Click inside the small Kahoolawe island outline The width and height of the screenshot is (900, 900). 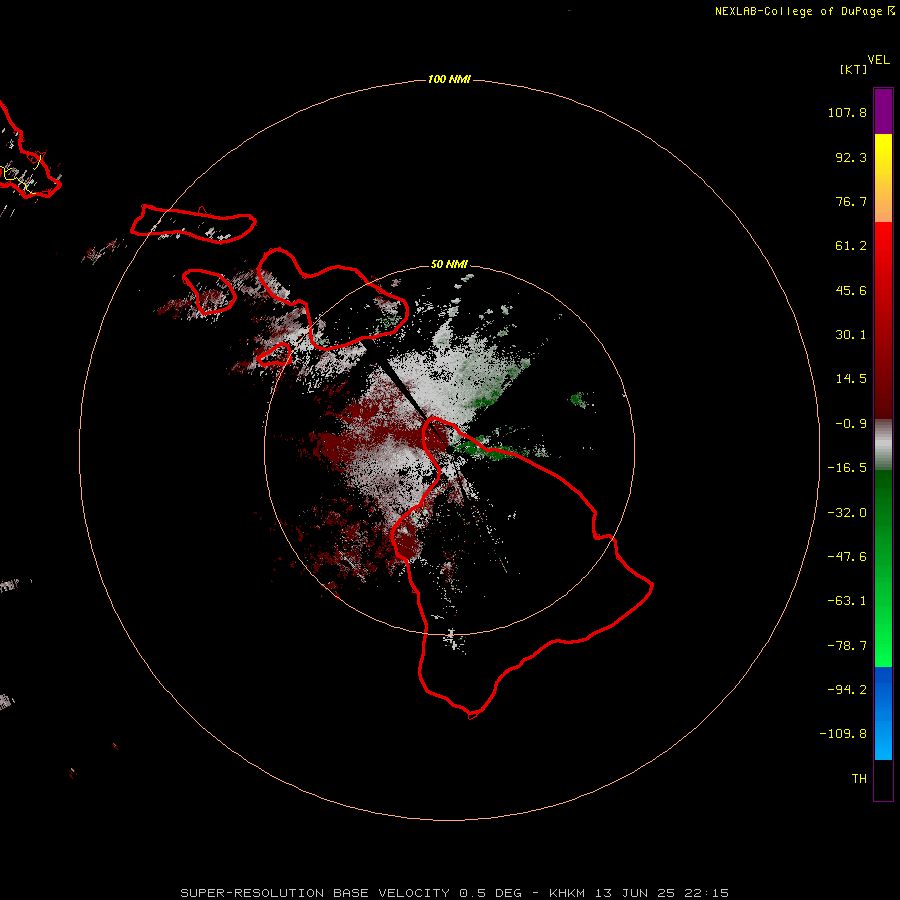[x=274, y=355]
